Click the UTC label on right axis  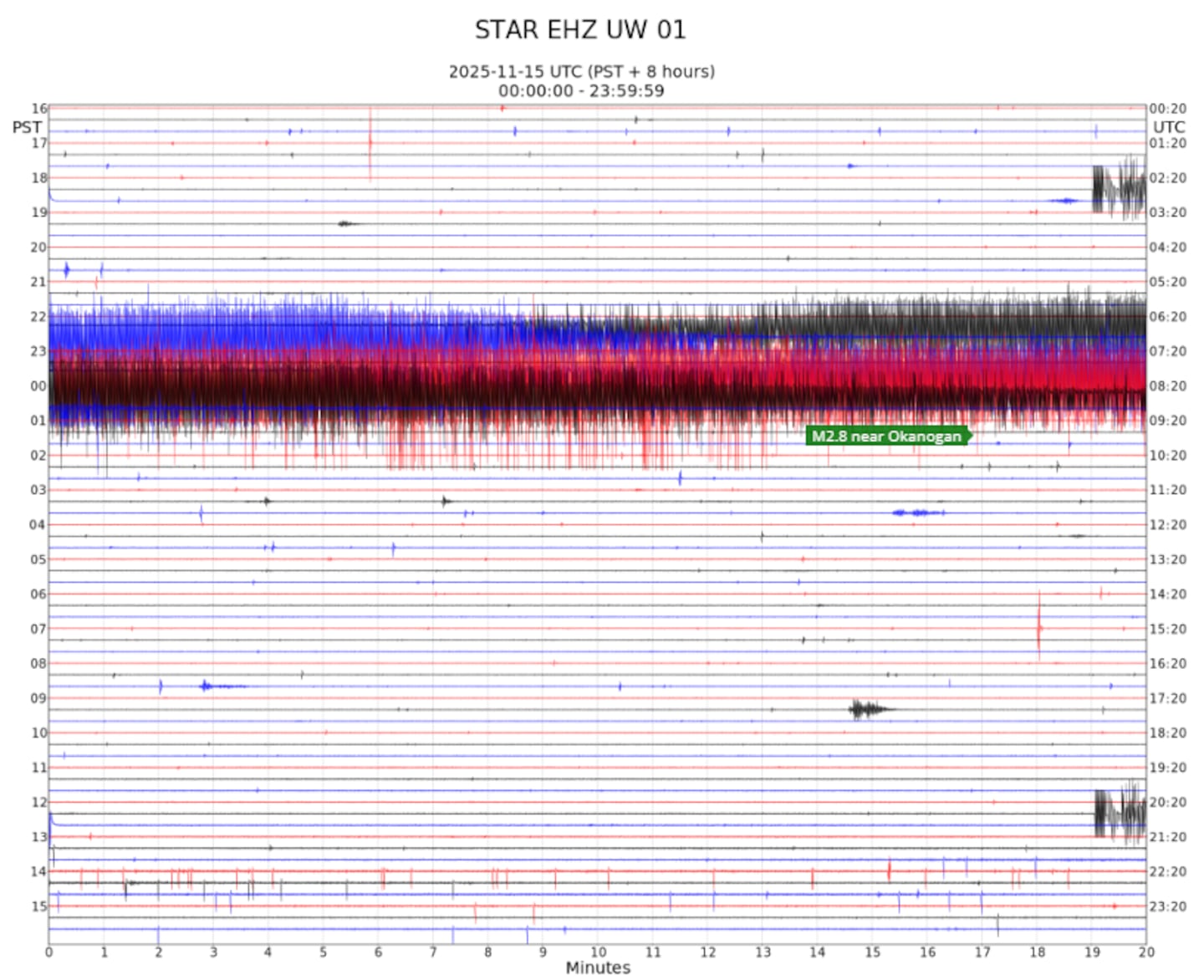click(1168, 127)
